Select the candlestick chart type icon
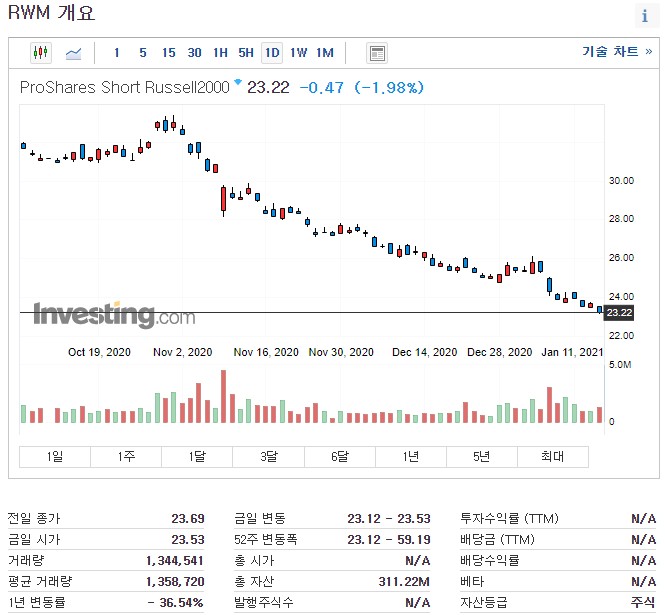Image resolution: width=665 pixels, height=615 pixels. pos(41,53)
